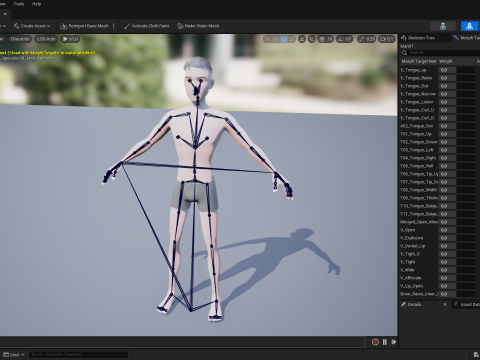Toggle coordinate system icon in viewport
480x360 pixels.
point(302,39)
